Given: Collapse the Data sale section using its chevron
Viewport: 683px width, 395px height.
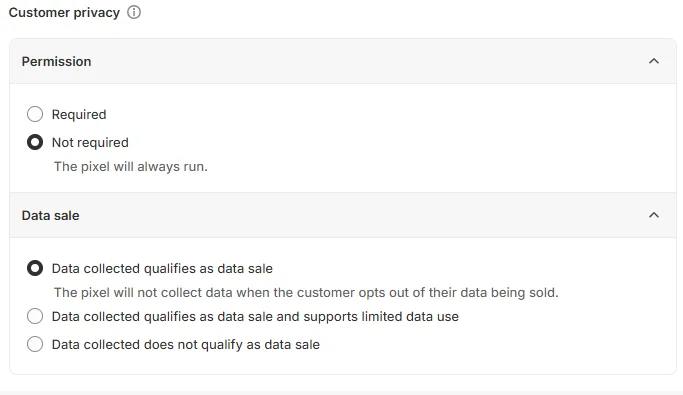Looking at the screenshot, I should tap(654, 215).
